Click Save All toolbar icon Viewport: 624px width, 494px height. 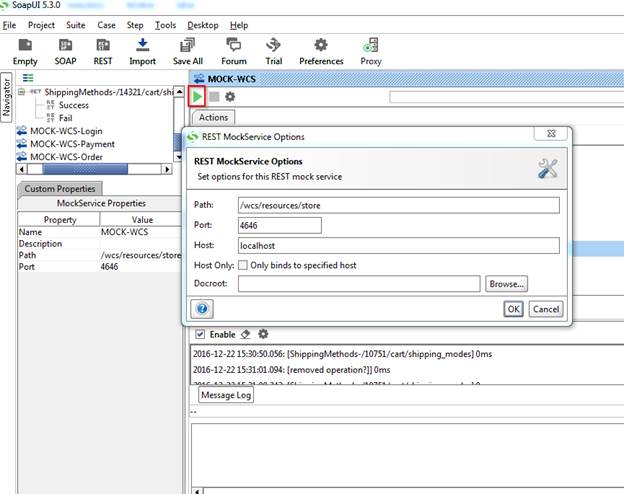(187, 52)
